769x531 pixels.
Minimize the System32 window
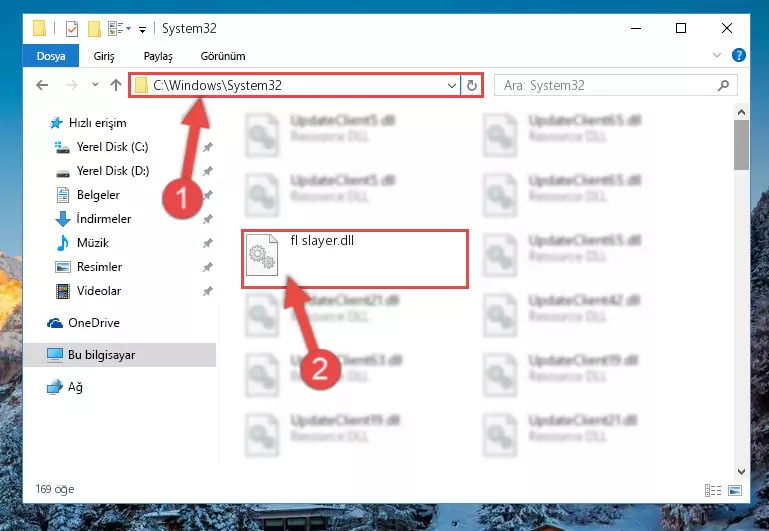[636, 28]
